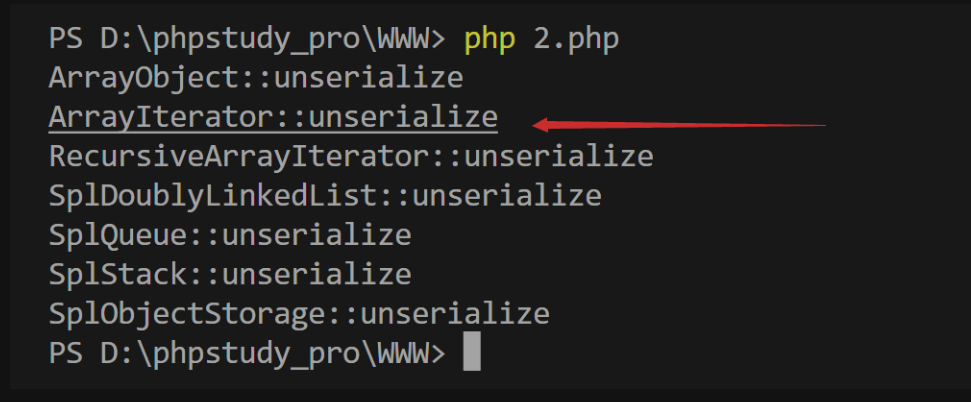971x402 pixels.
Task: Click the red arrow annotation
Action: [679, 125]
